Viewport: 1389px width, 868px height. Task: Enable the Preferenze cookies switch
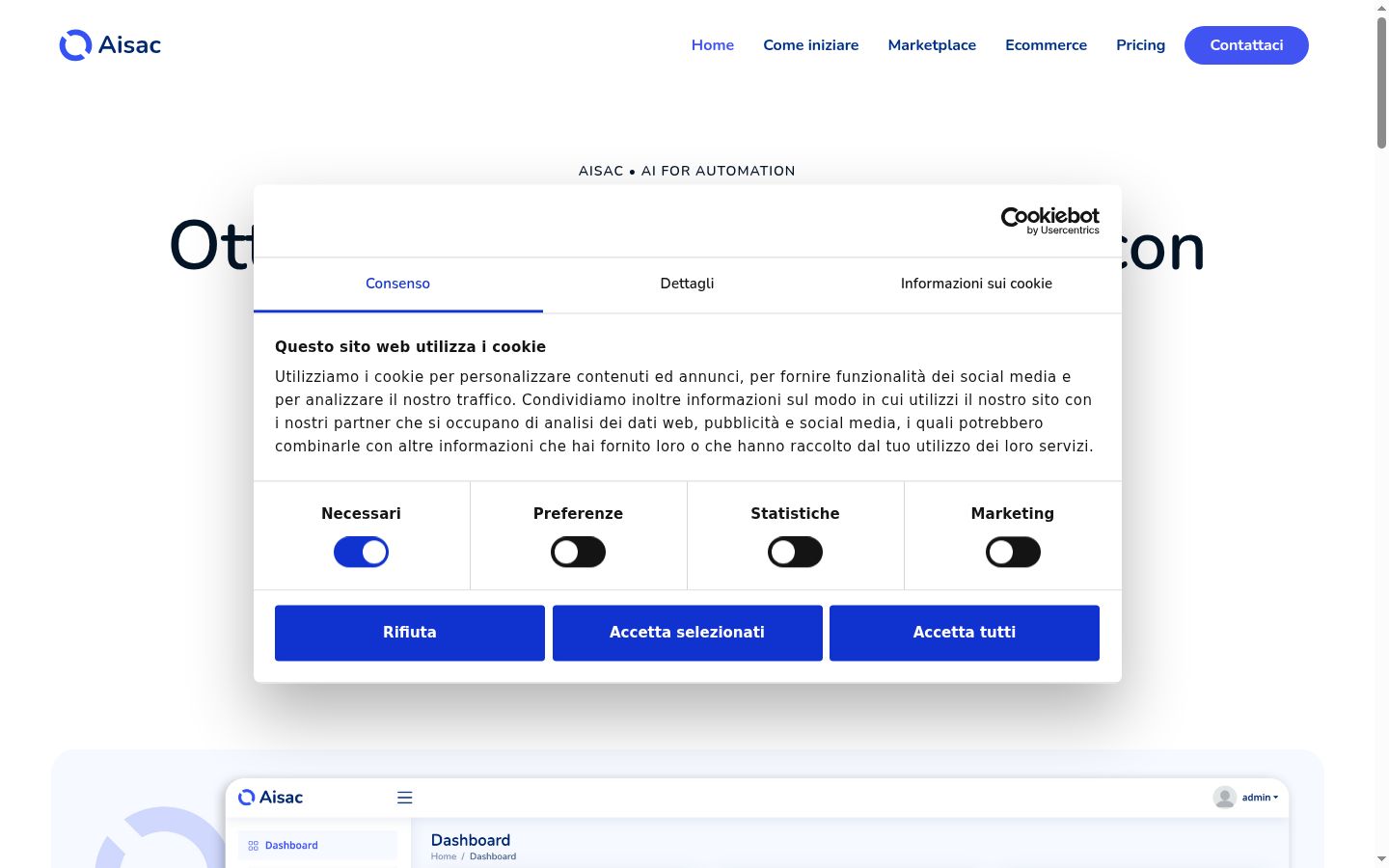tap(578, 553)
